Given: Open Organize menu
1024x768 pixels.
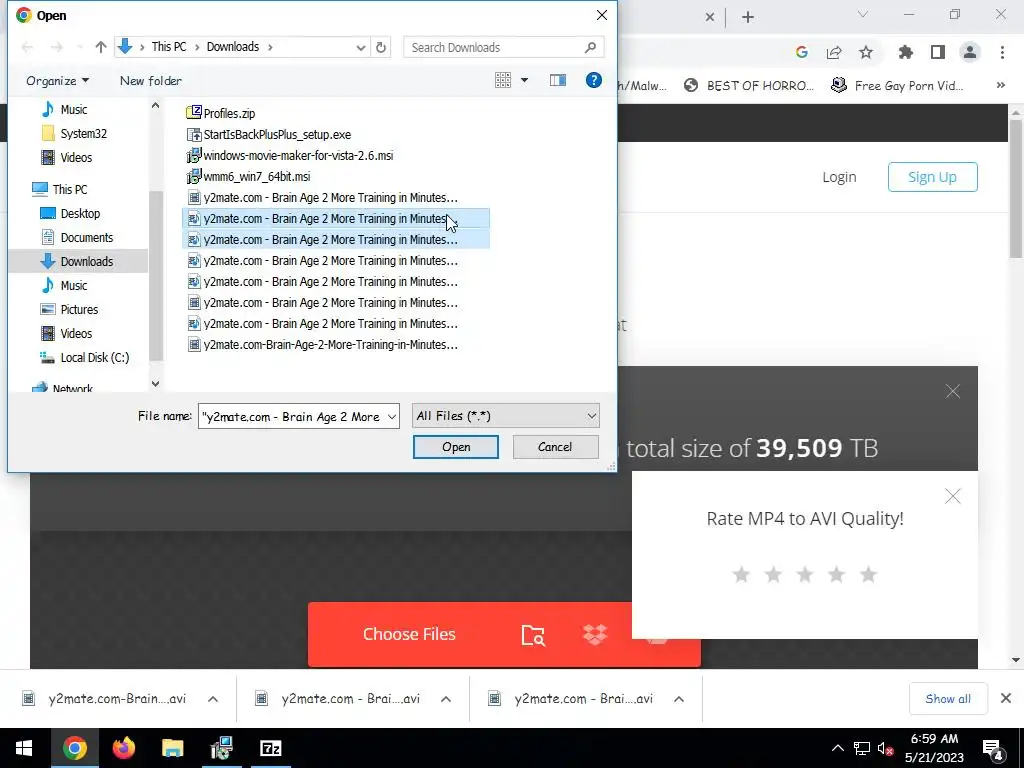Looking at the screenshot, I should coord(57,80).
